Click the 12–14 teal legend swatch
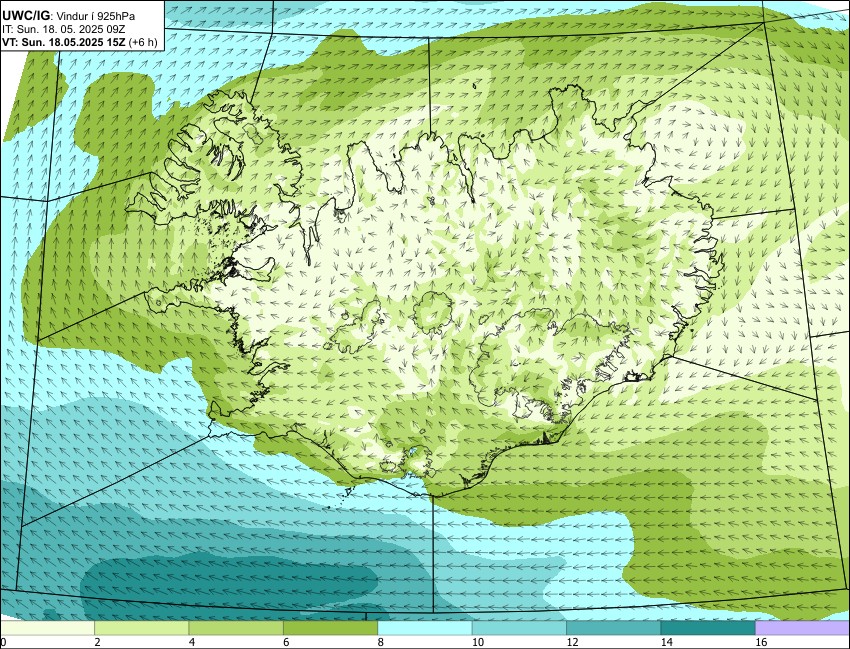Viewport: 850px width, 649px height. (614, 628)
